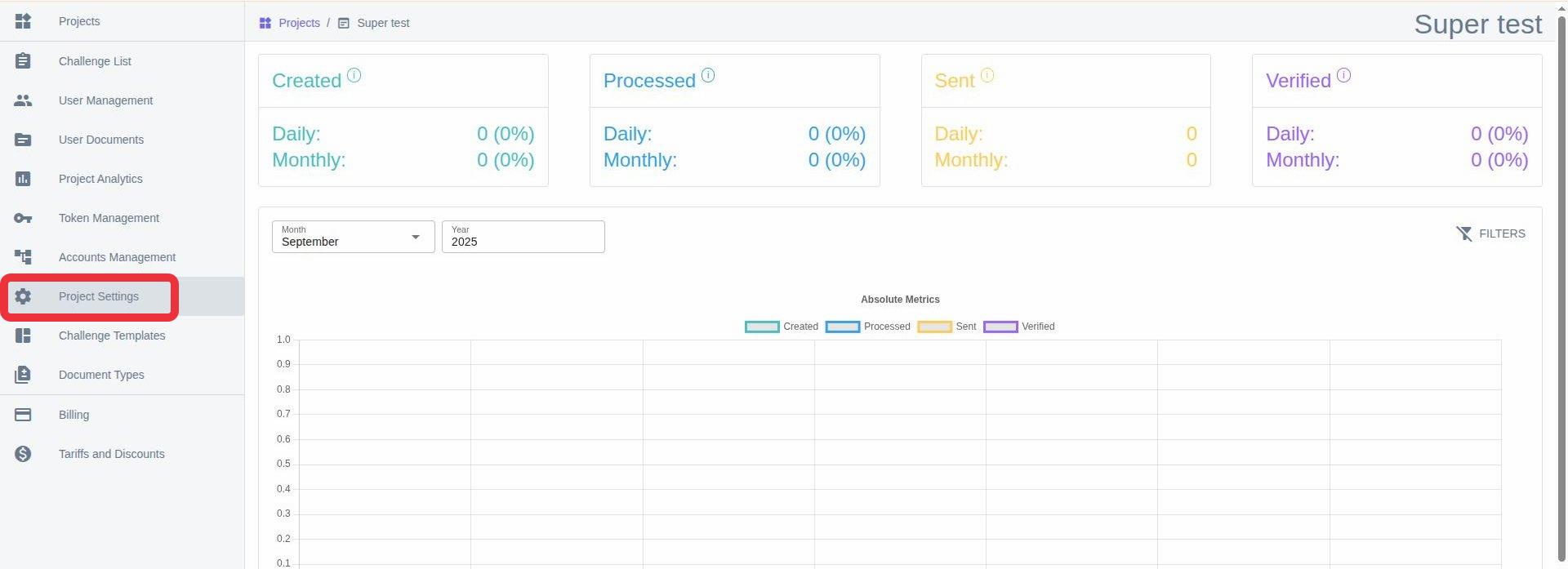
Task: Go to Challenge Templates in the sidebar
Action: click(x=112, y=336)
